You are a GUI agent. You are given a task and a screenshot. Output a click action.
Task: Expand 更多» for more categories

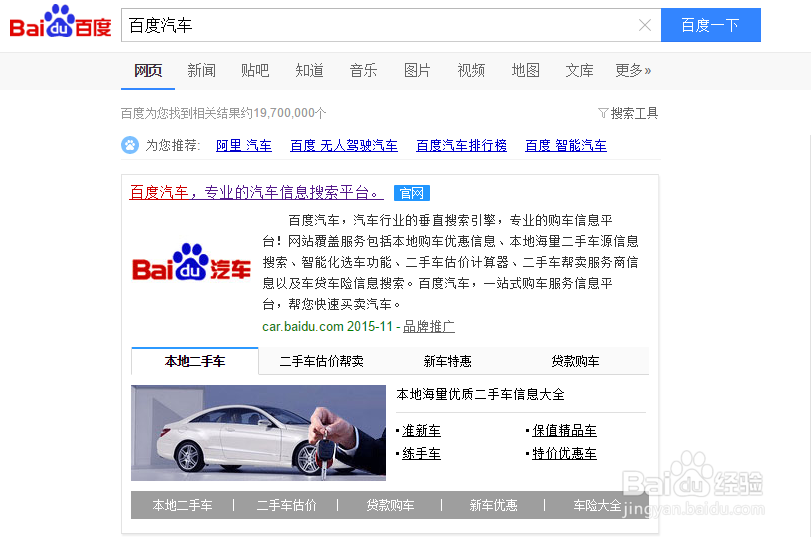pyautogui.click(x=633, y=70)
